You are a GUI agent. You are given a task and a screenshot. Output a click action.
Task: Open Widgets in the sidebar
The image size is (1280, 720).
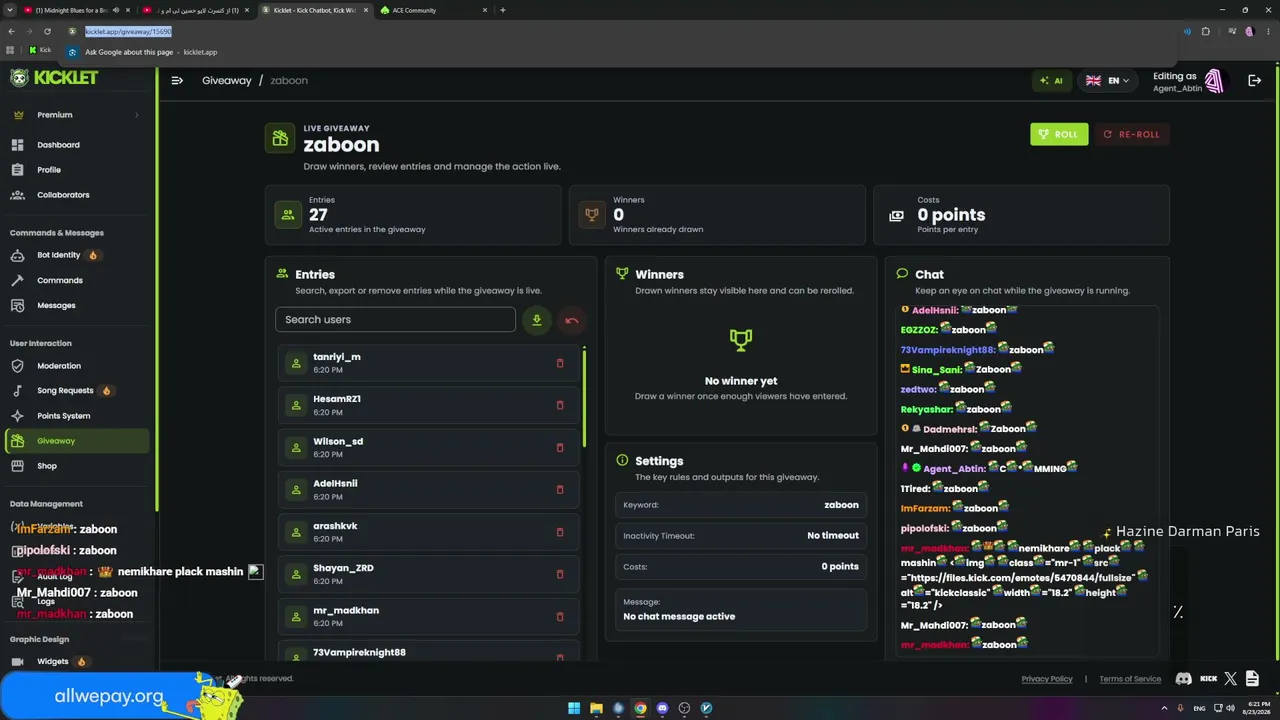(77, 661)
